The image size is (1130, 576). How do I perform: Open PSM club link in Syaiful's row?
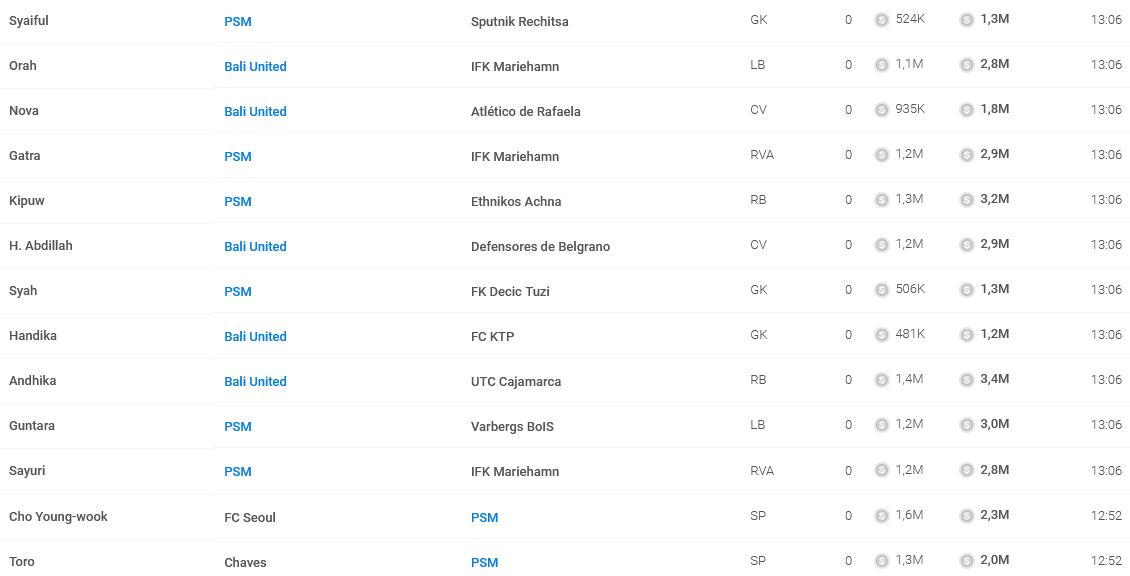238,22
